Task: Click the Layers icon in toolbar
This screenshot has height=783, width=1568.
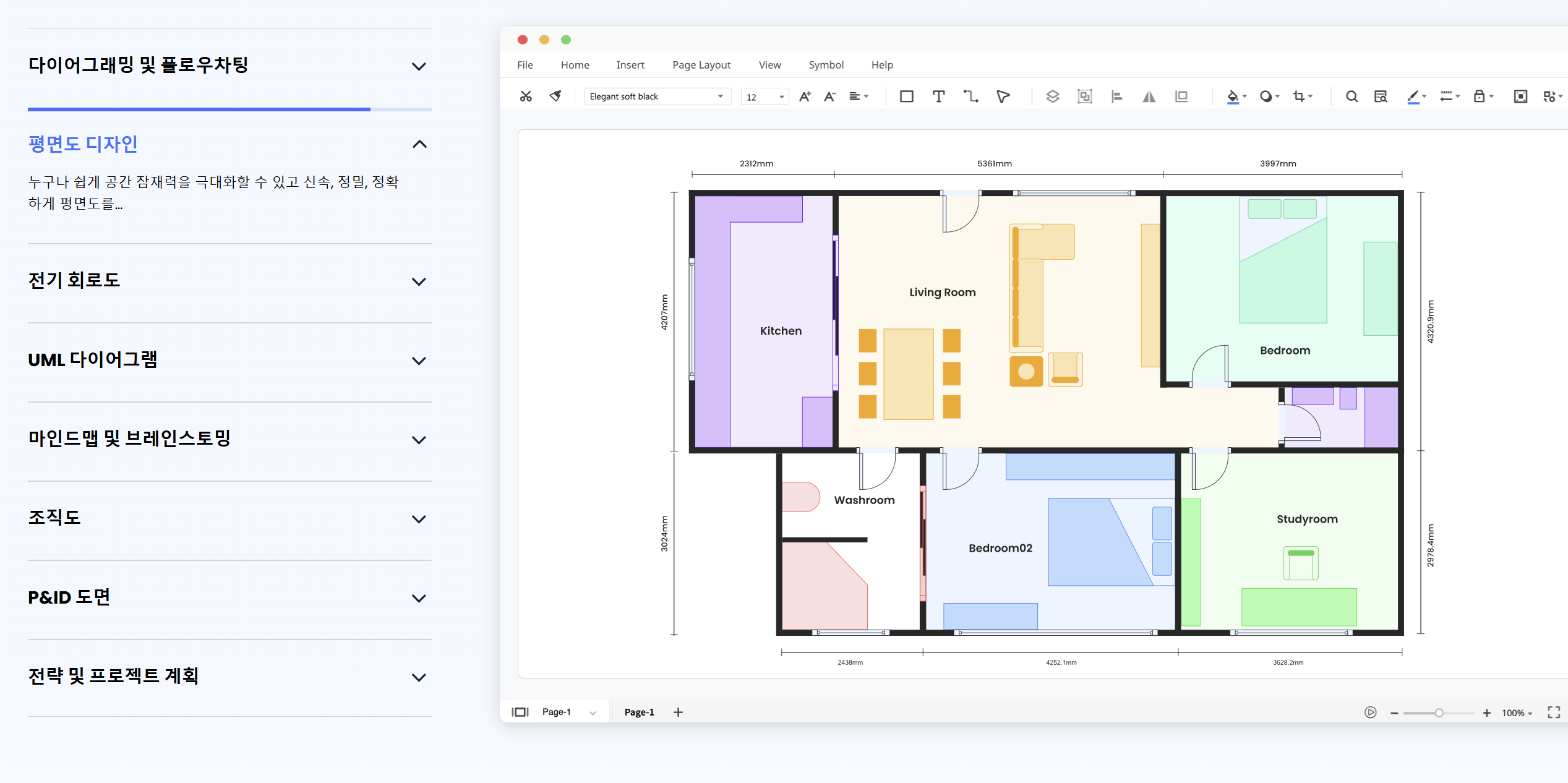Action: click(x=1053, y=96)
